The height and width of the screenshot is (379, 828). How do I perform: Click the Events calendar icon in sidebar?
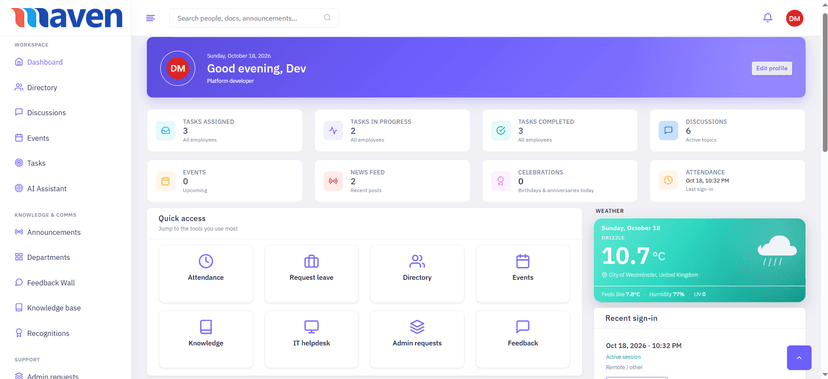coord(19,138)
